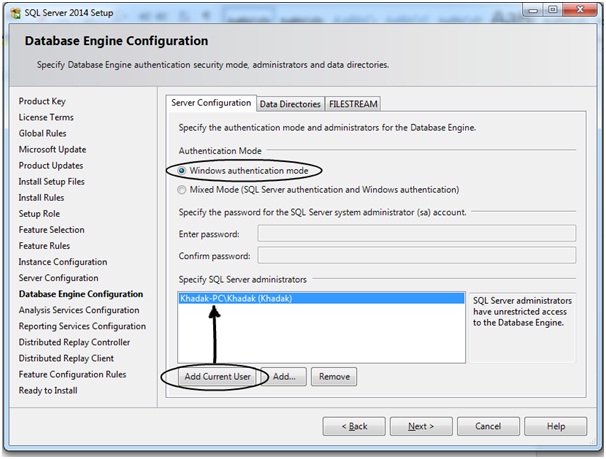Click Instance Configuration step in sidebar
The height and width of the screenshot is (459, 606).
63,262
